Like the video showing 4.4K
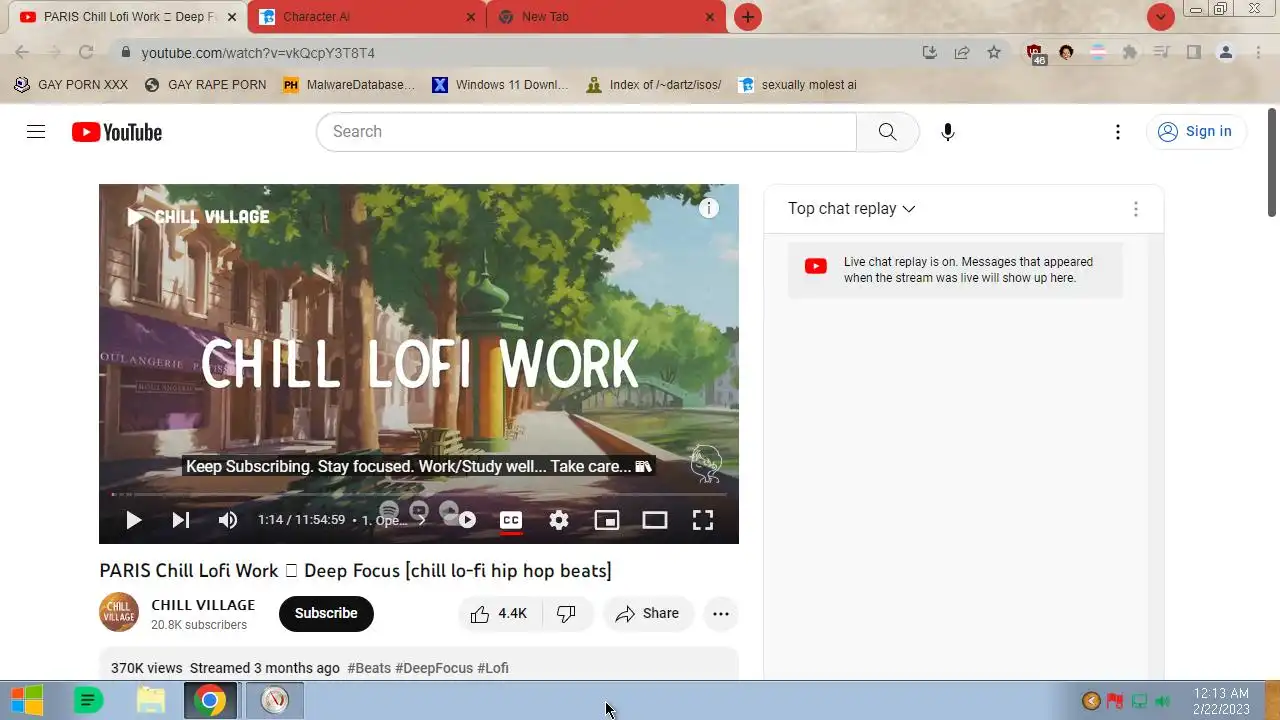This screenshot has height=720, width=1280. coord(499,614)
